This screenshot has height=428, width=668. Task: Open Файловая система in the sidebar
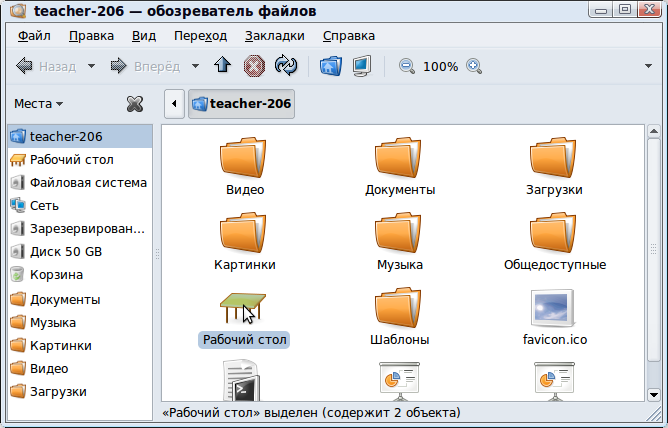click(x=80, y=183)
